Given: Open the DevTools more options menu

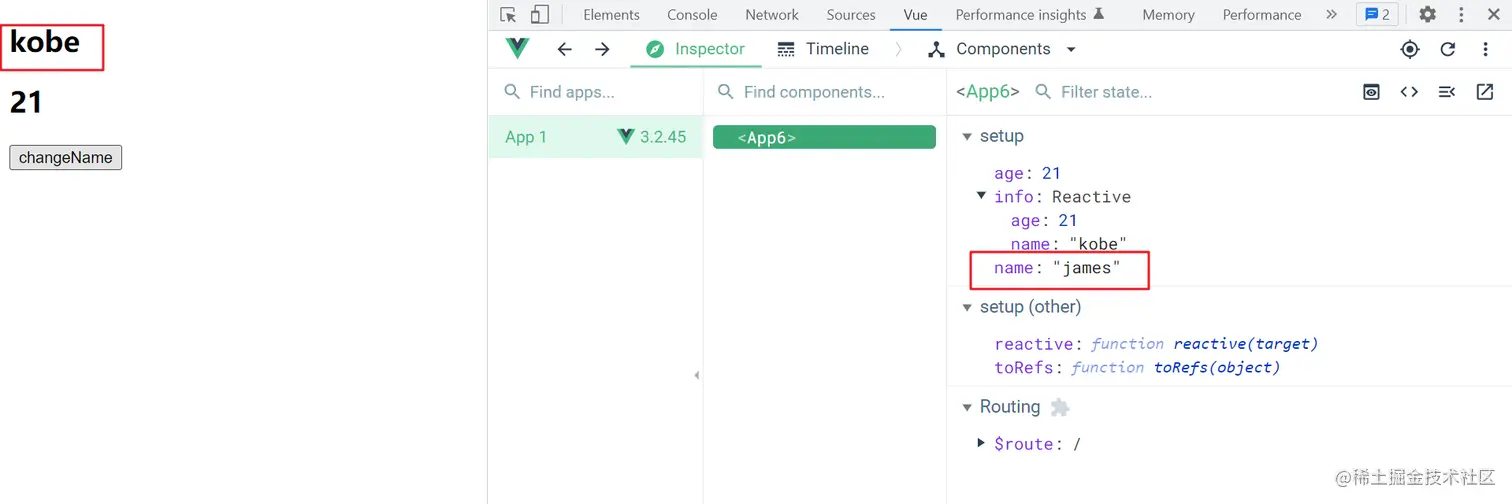Looking at the screenshot, I should coord(1461,15).
